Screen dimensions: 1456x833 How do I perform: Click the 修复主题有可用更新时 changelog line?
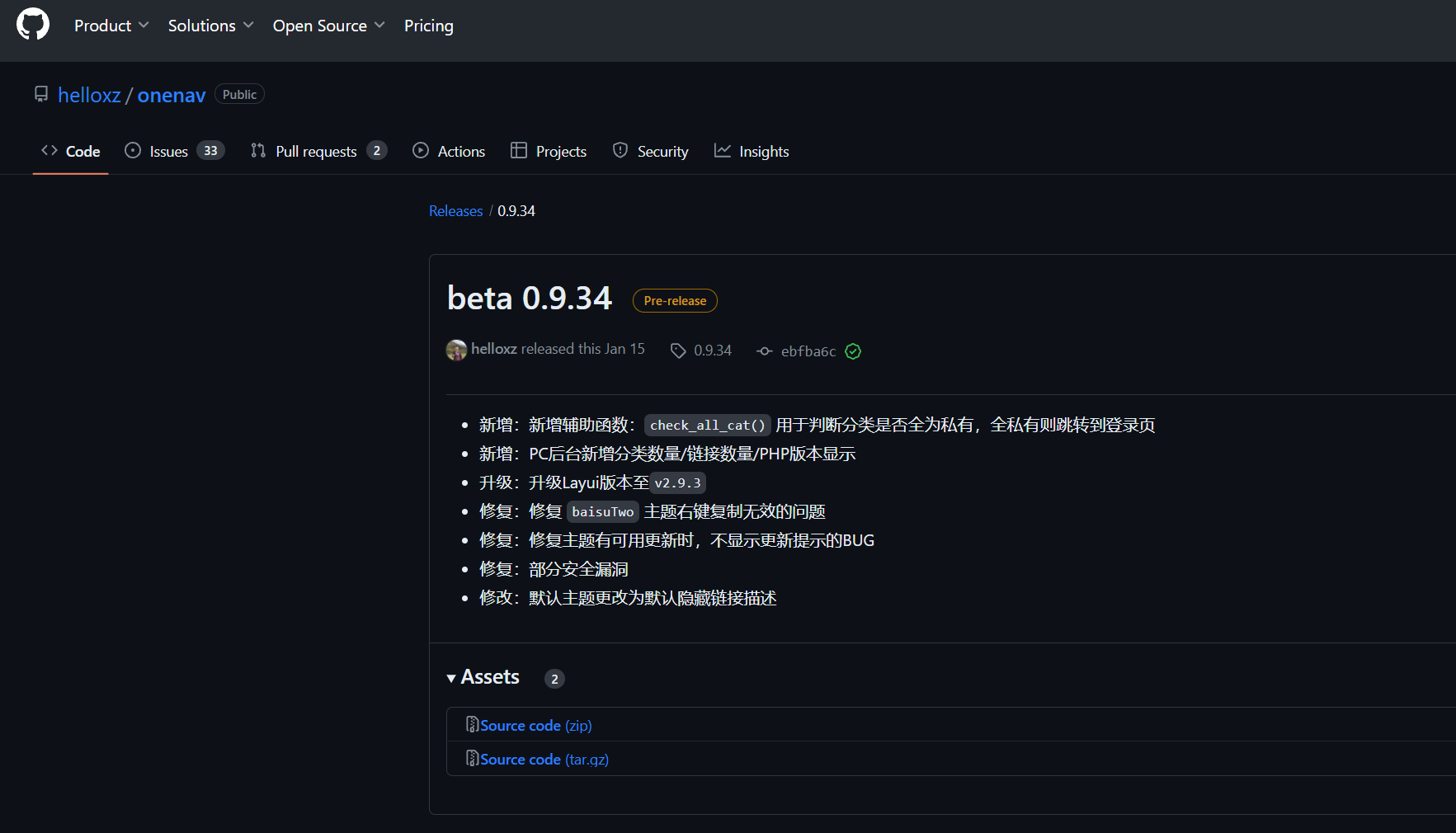676,540
